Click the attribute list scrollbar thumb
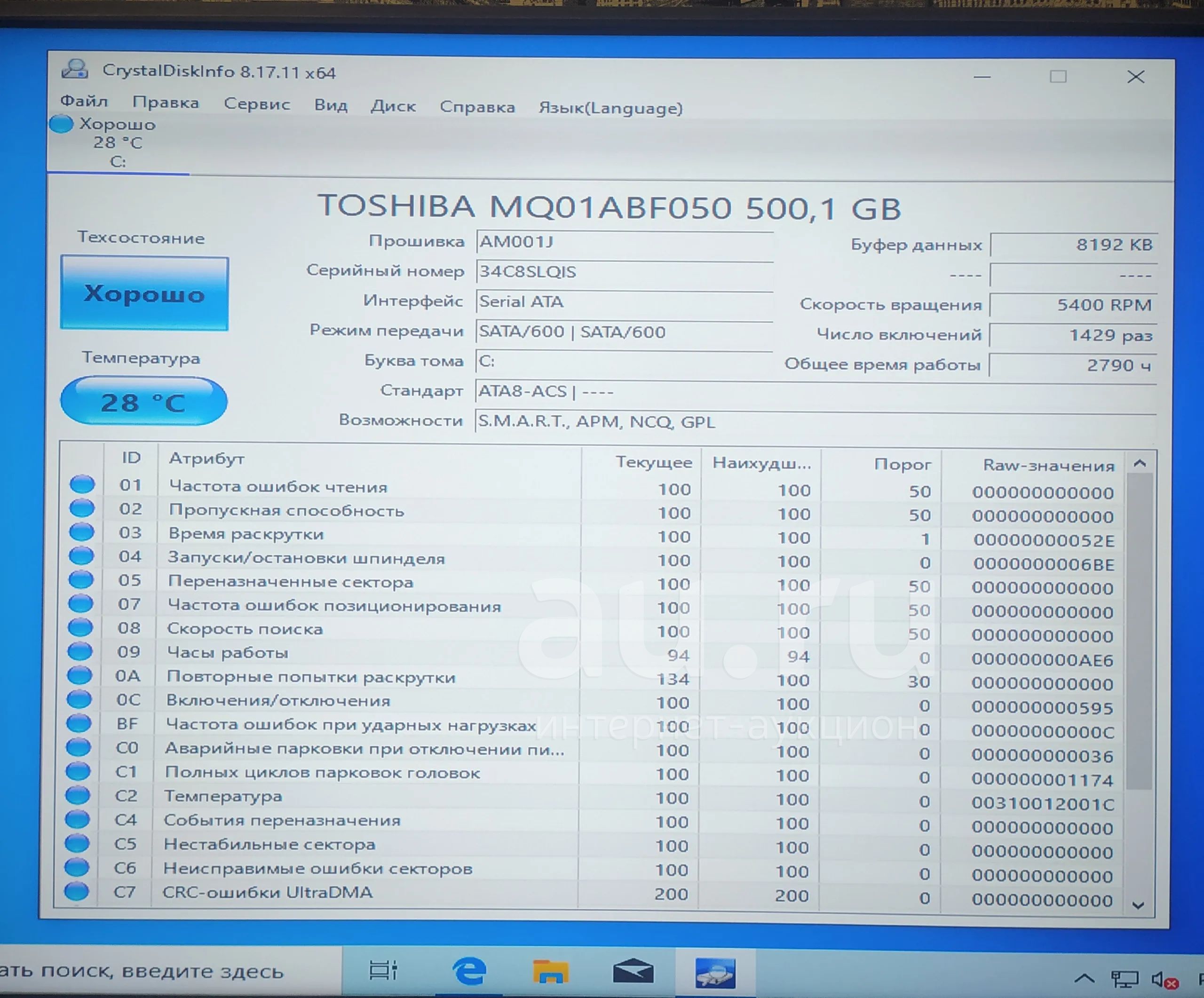 (x=1139, y=631)
